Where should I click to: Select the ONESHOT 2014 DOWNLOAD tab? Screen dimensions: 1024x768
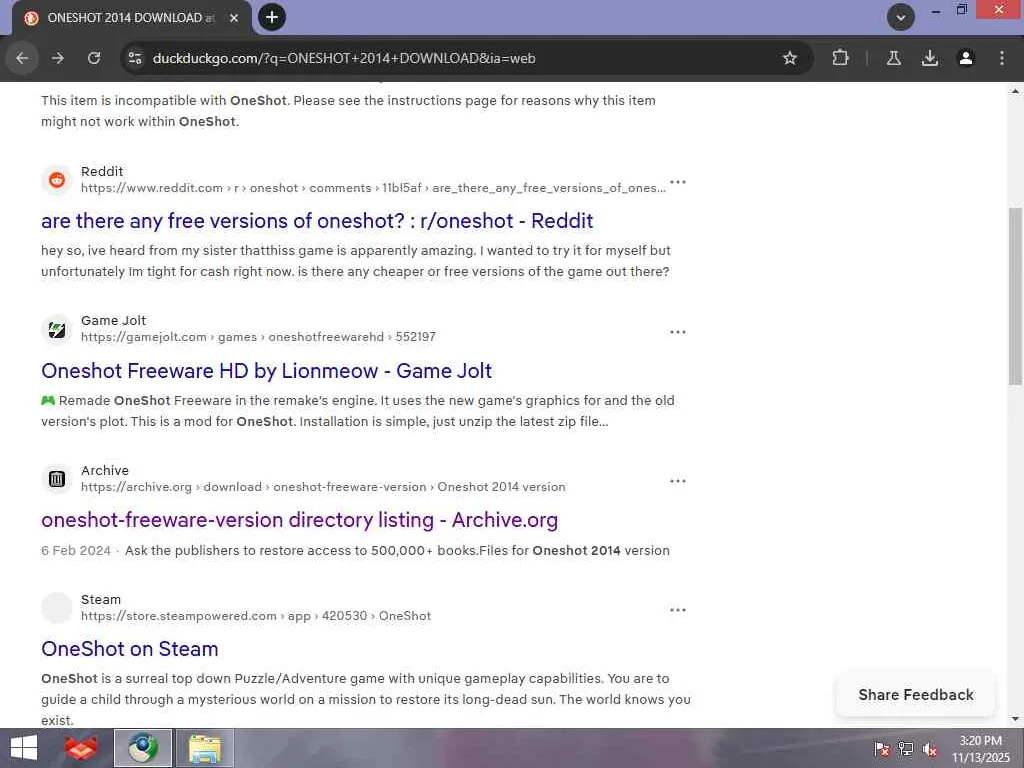131,18
